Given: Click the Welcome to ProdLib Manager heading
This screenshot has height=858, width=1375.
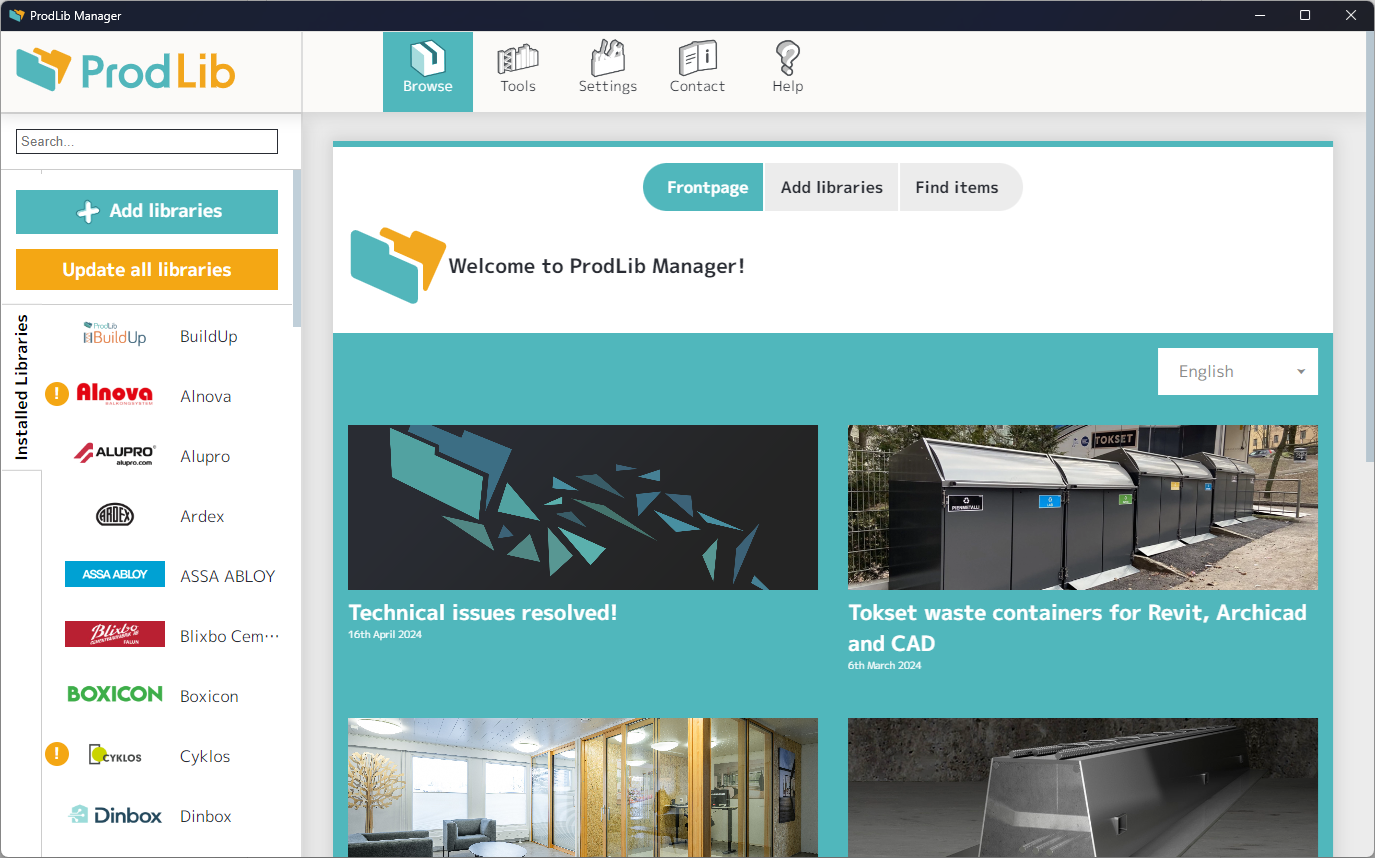Looking at the screenshot, I should click(597, 266).
